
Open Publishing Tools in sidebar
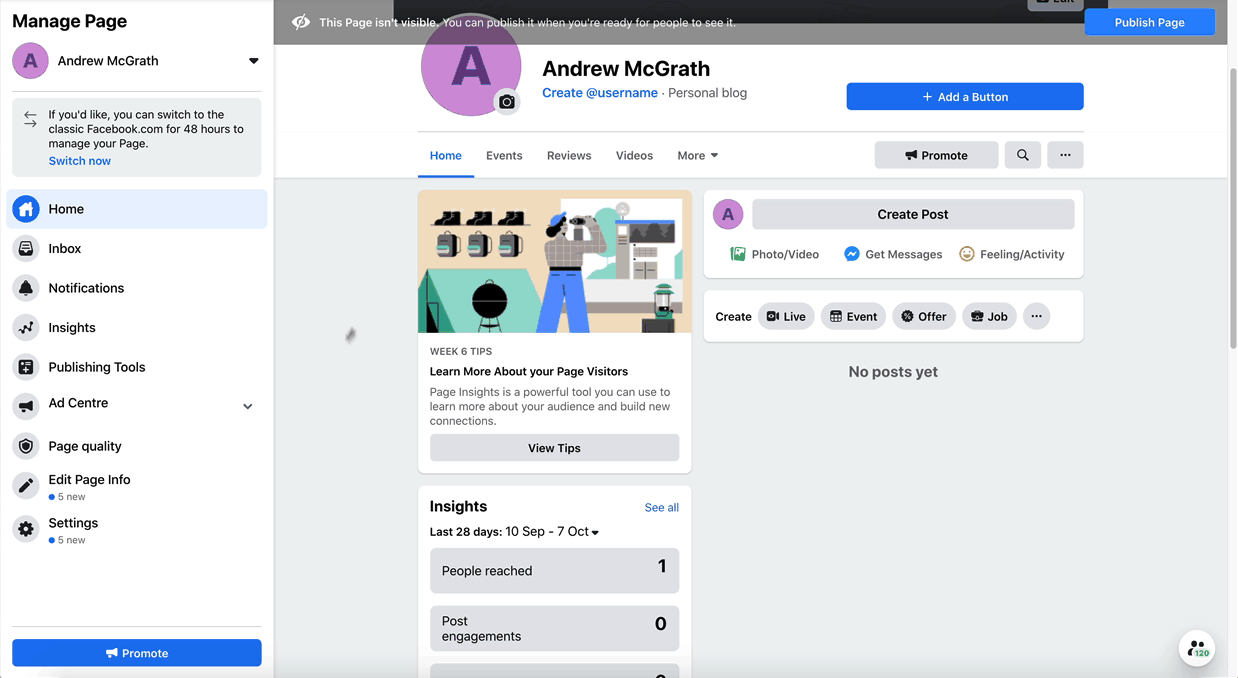point(96,367)
